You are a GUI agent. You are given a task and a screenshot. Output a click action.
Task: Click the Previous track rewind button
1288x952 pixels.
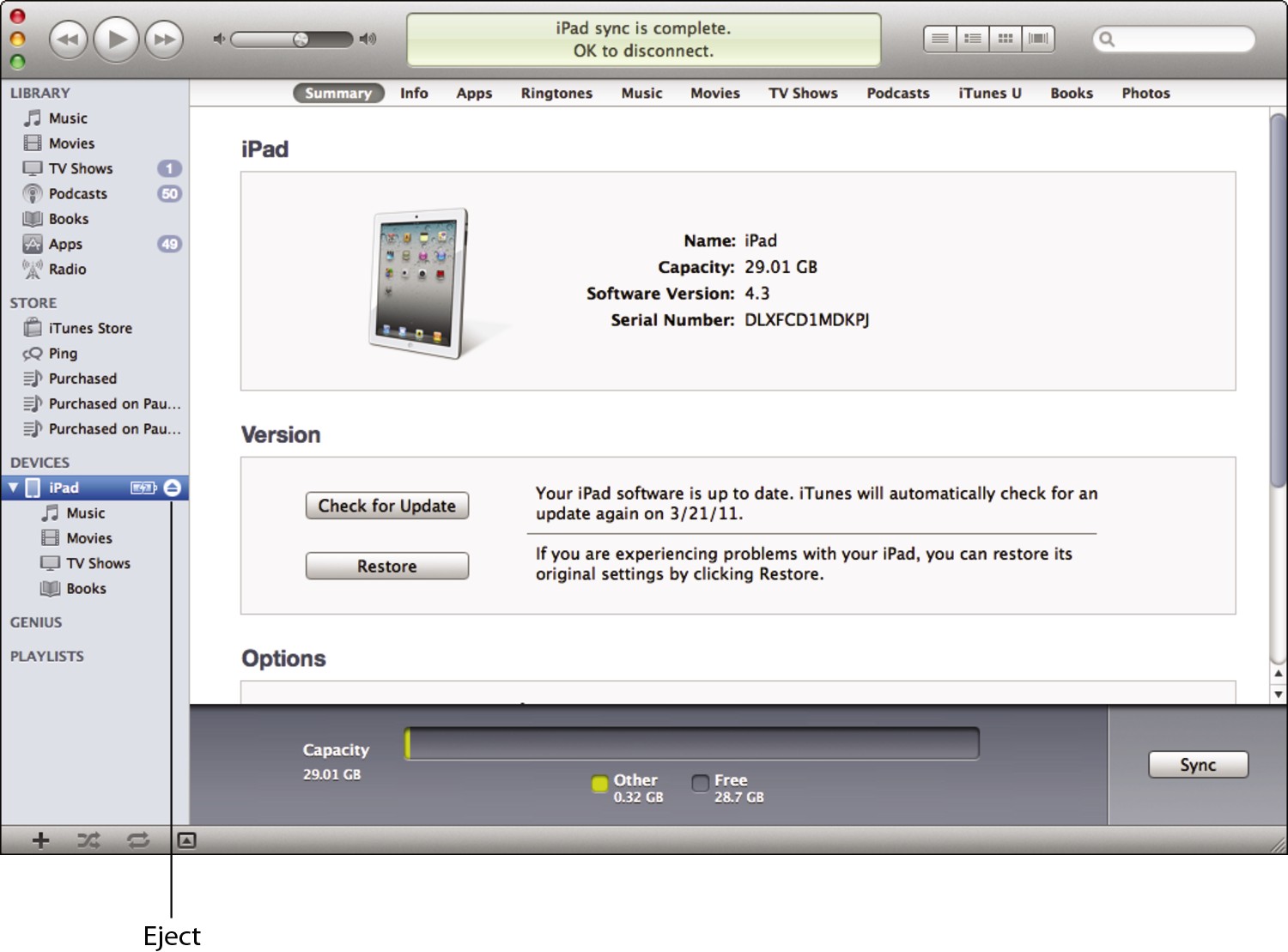point(68,39)
